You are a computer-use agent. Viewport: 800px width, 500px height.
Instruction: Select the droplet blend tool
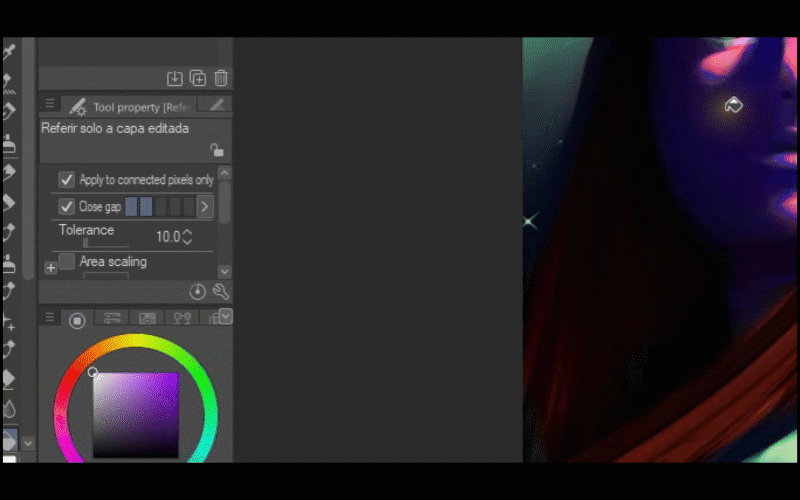point(9,409)
